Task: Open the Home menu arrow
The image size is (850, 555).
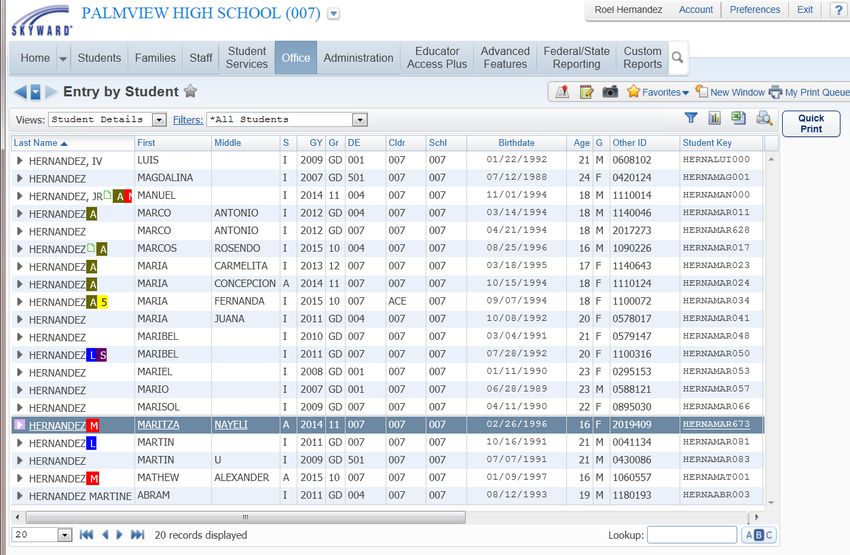Action: pos(63,58)
